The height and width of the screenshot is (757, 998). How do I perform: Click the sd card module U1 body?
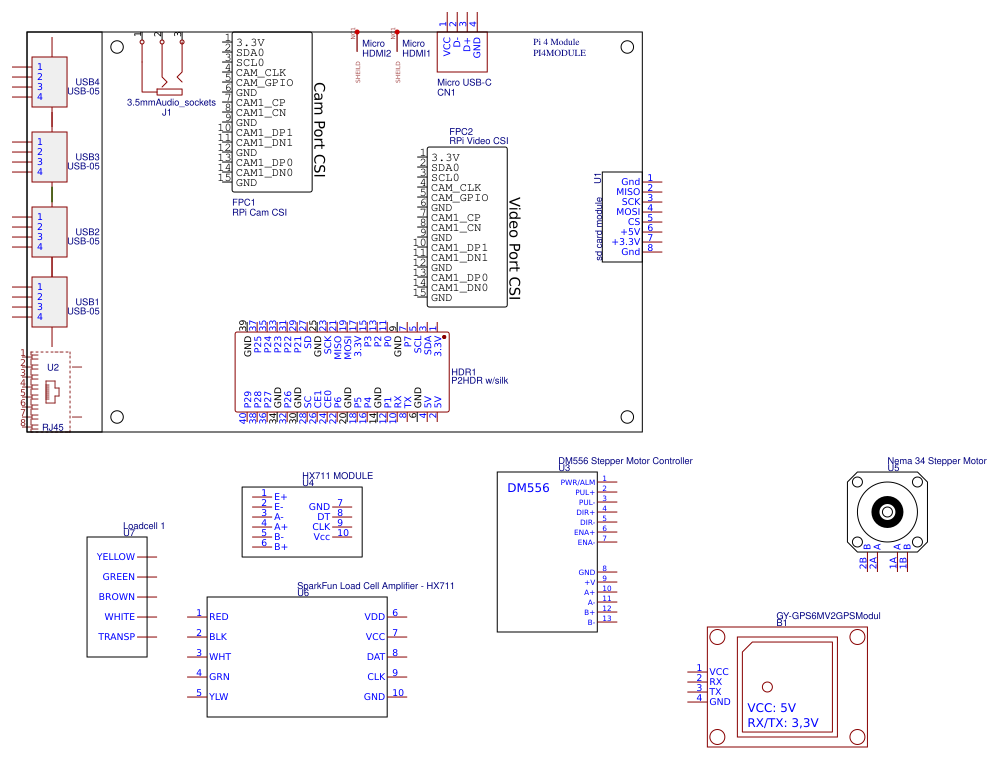[x=622, y=216]
